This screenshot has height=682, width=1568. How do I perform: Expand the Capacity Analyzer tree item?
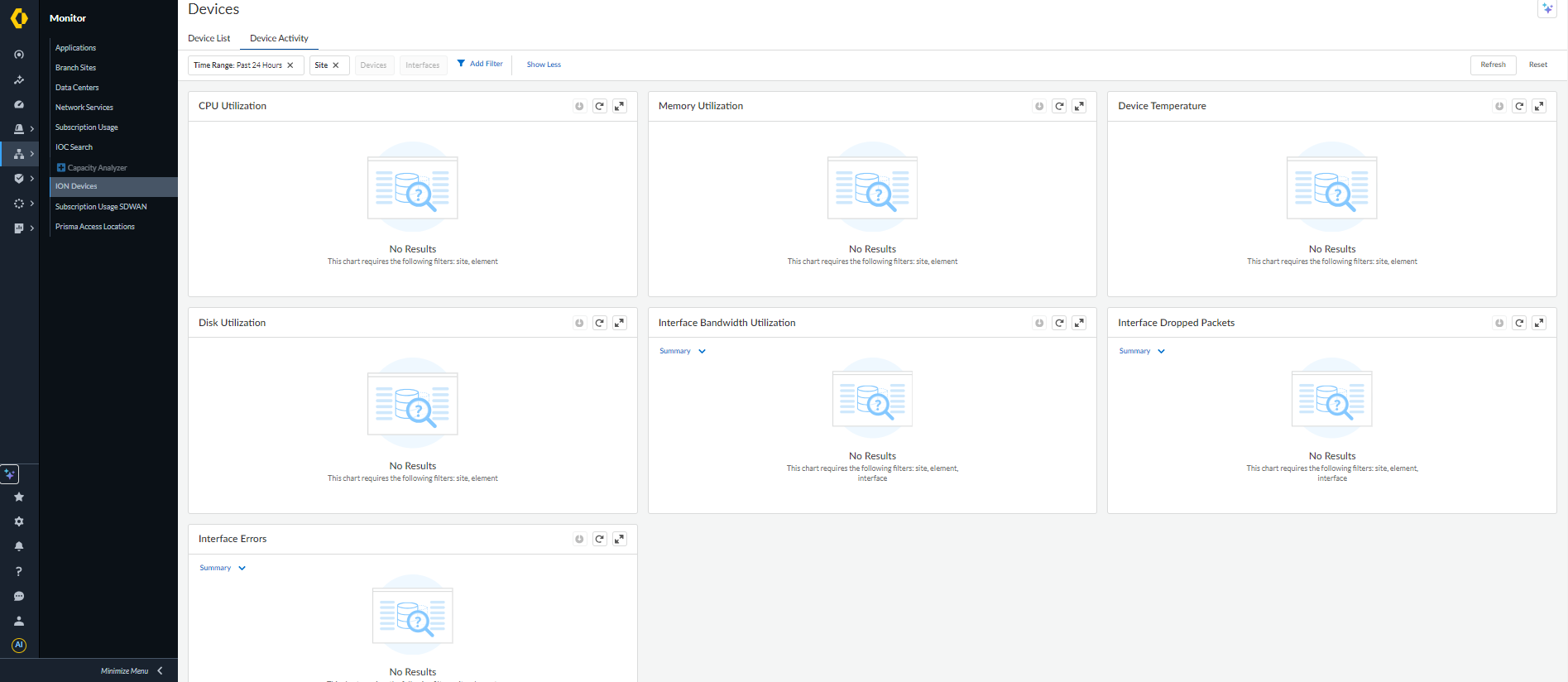point(61,168)
